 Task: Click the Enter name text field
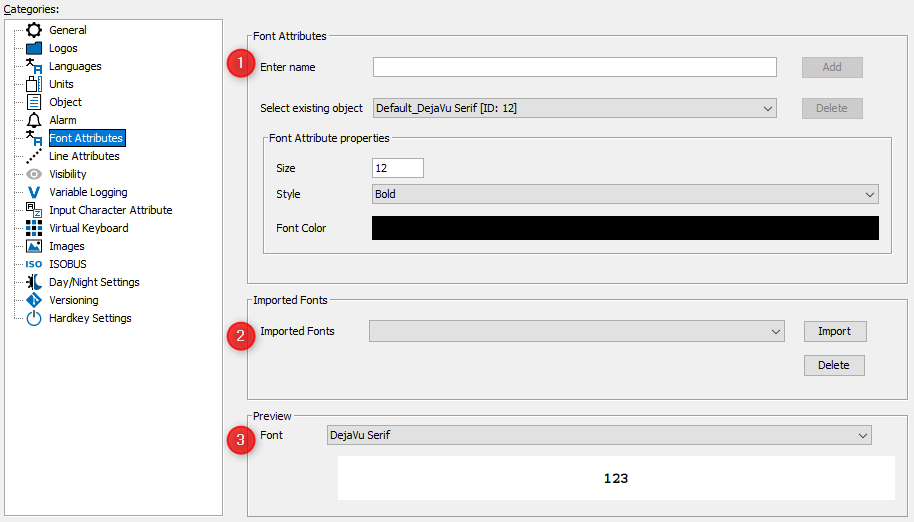tap(574, 67)
